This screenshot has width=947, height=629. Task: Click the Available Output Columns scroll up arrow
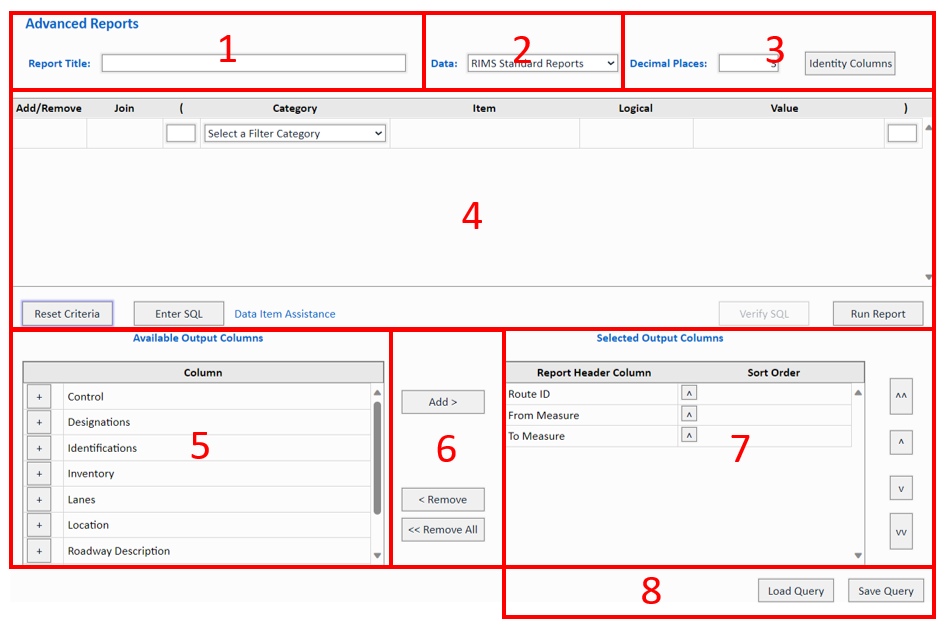click(x=377, y=393)
